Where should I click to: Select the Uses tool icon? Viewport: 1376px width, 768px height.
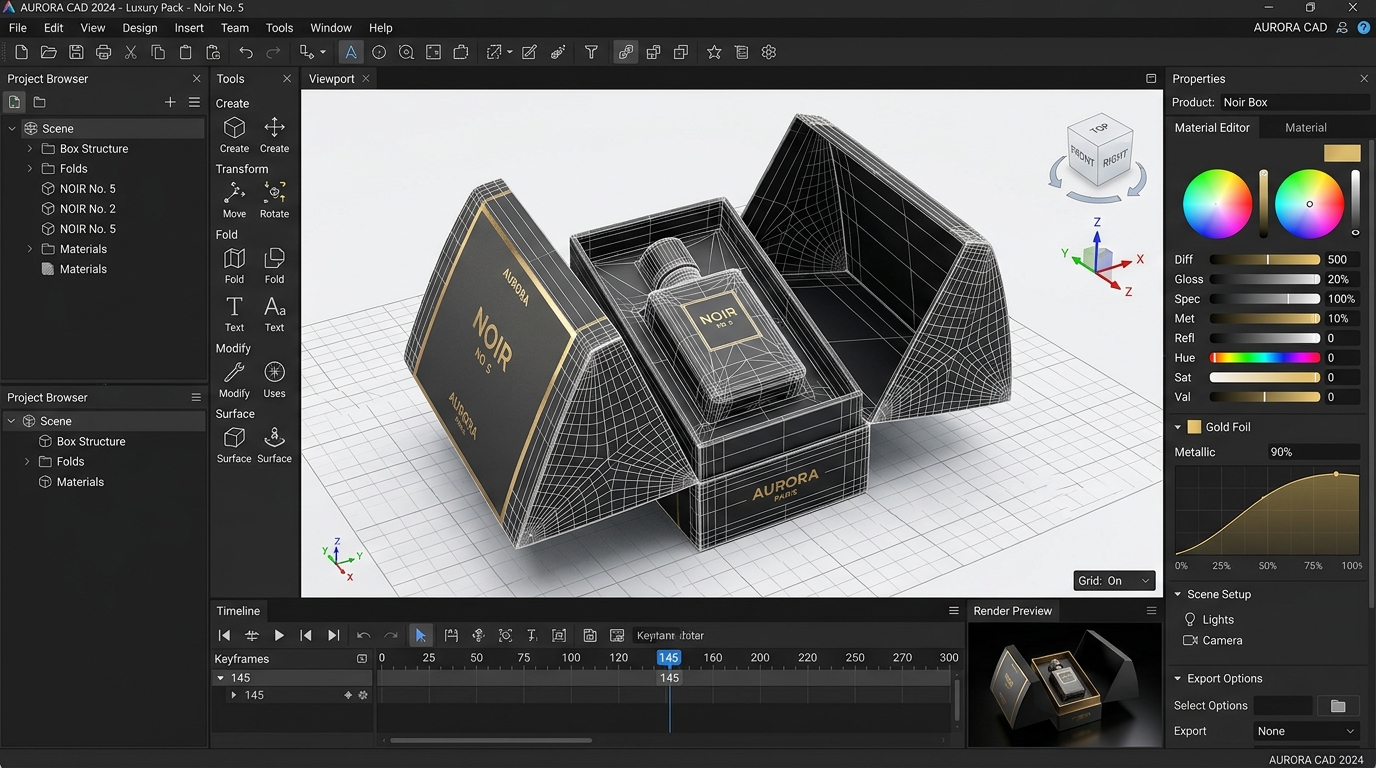[274, 379]
